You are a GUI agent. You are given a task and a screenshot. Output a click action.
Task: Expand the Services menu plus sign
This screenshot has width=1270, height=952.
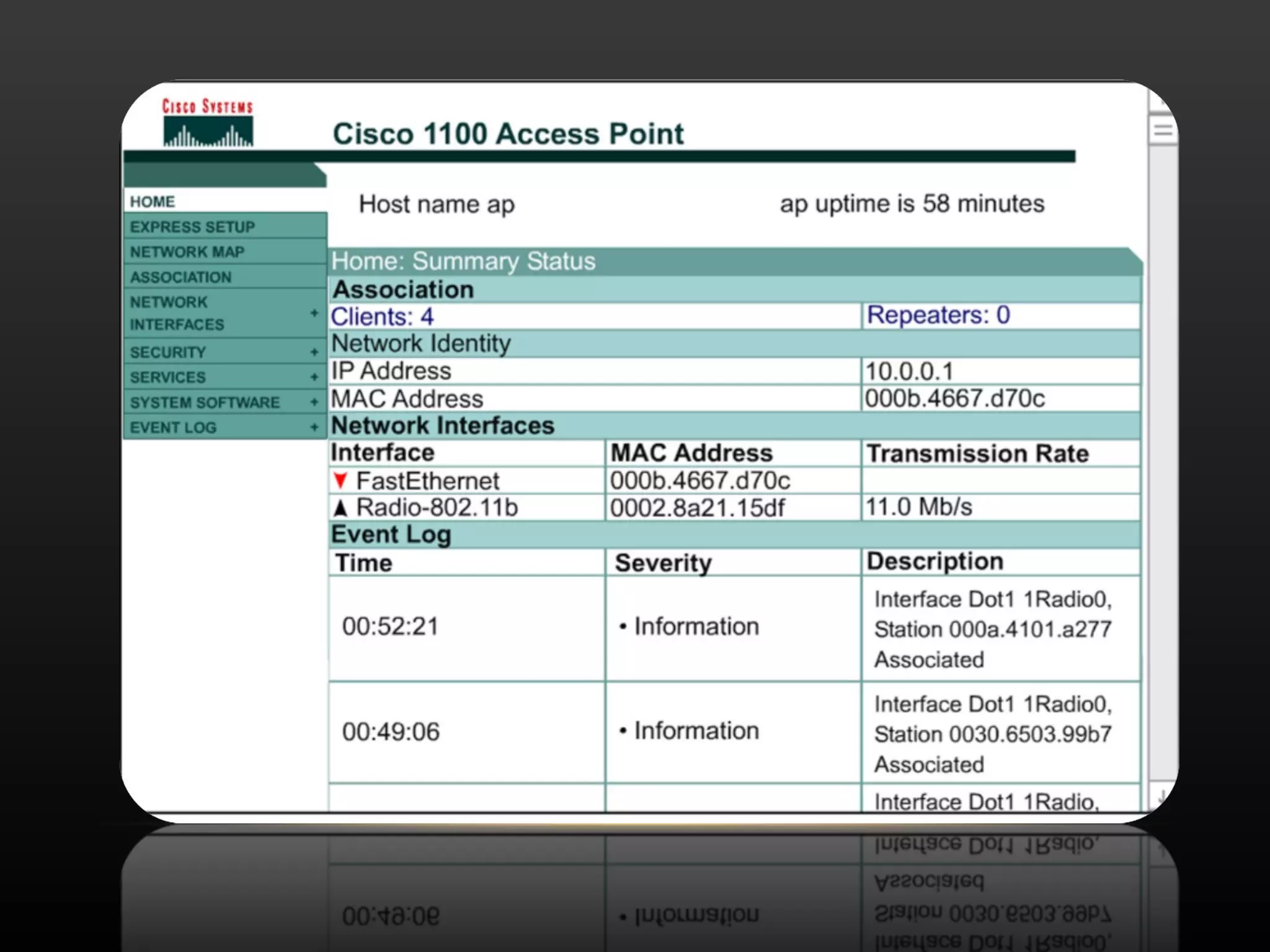pos(314,377)
